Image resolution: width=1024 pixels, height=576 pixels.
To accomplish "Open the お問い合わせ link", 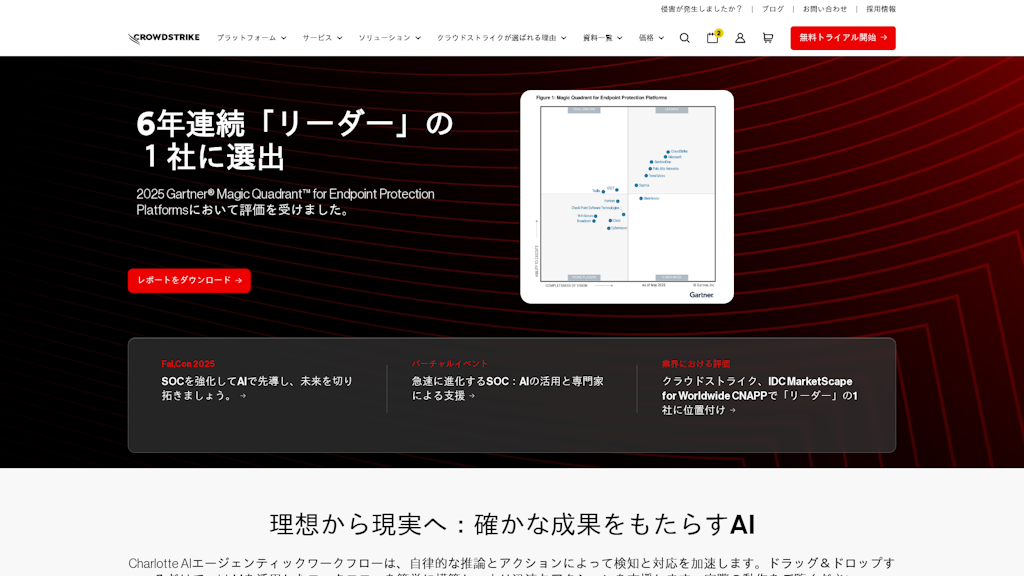I will pyautogui.click(x=825, y=9).
